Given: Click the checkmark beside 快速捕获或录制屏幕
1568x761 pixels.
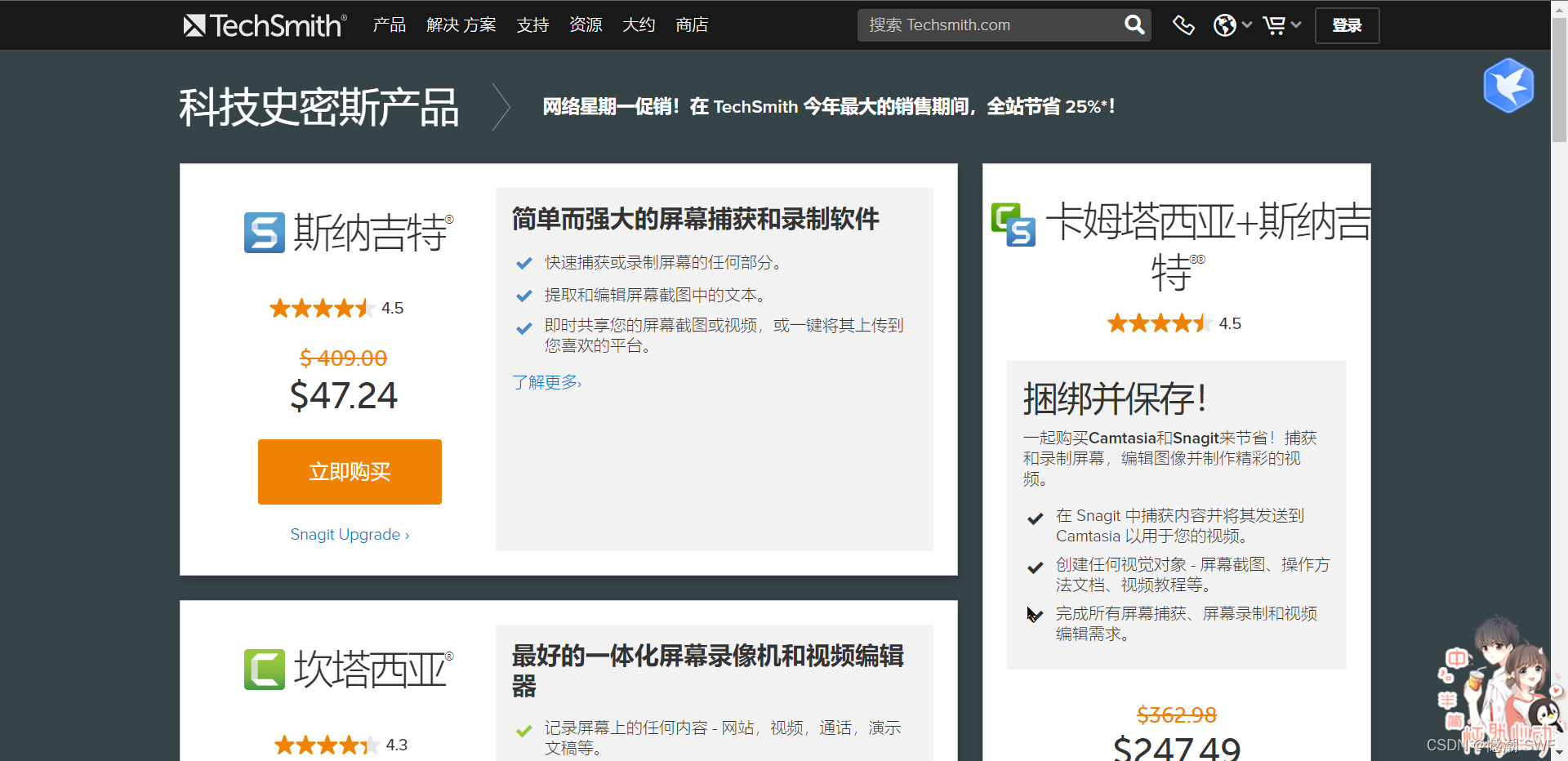Looking at the screenshot, I should (x=524, y=263).
